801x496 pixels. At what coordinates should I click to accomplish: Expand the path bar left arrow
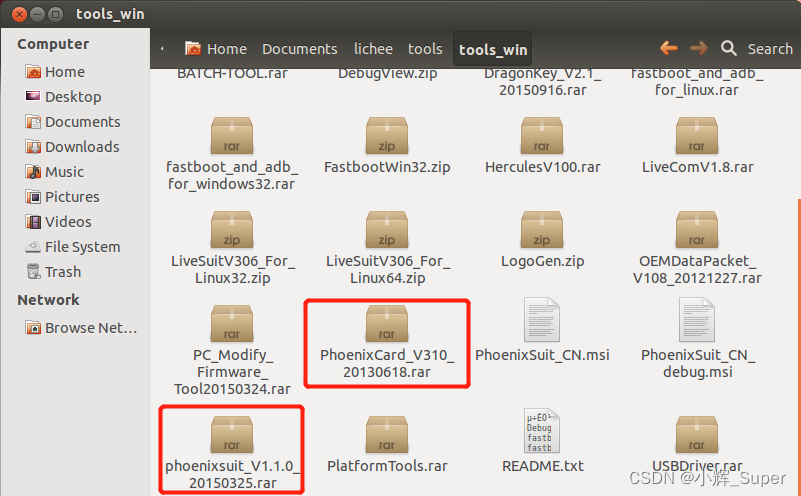click(x=162, y=49)
